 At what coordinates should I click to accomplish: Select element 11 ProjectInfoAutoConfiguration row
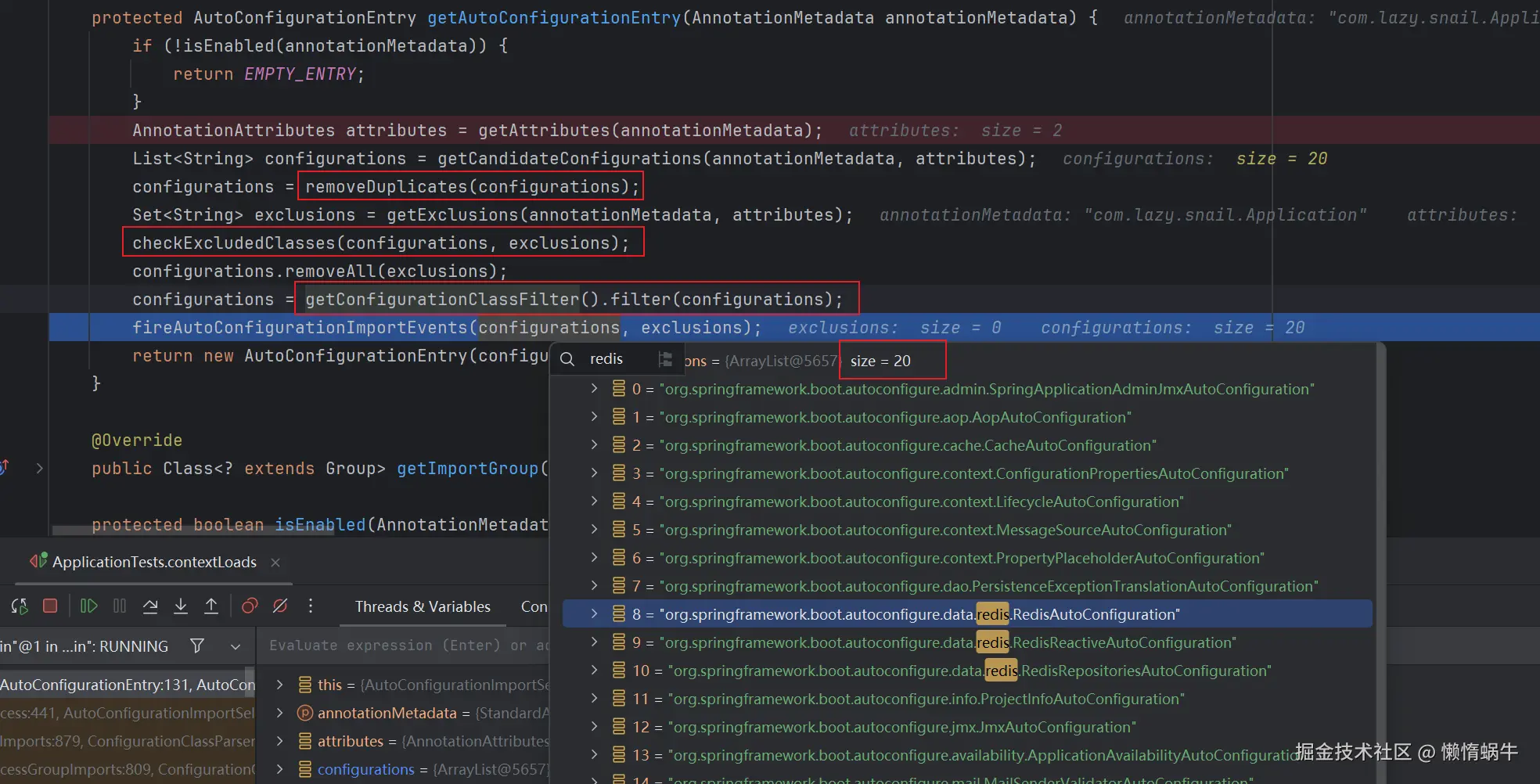(967, 699)
